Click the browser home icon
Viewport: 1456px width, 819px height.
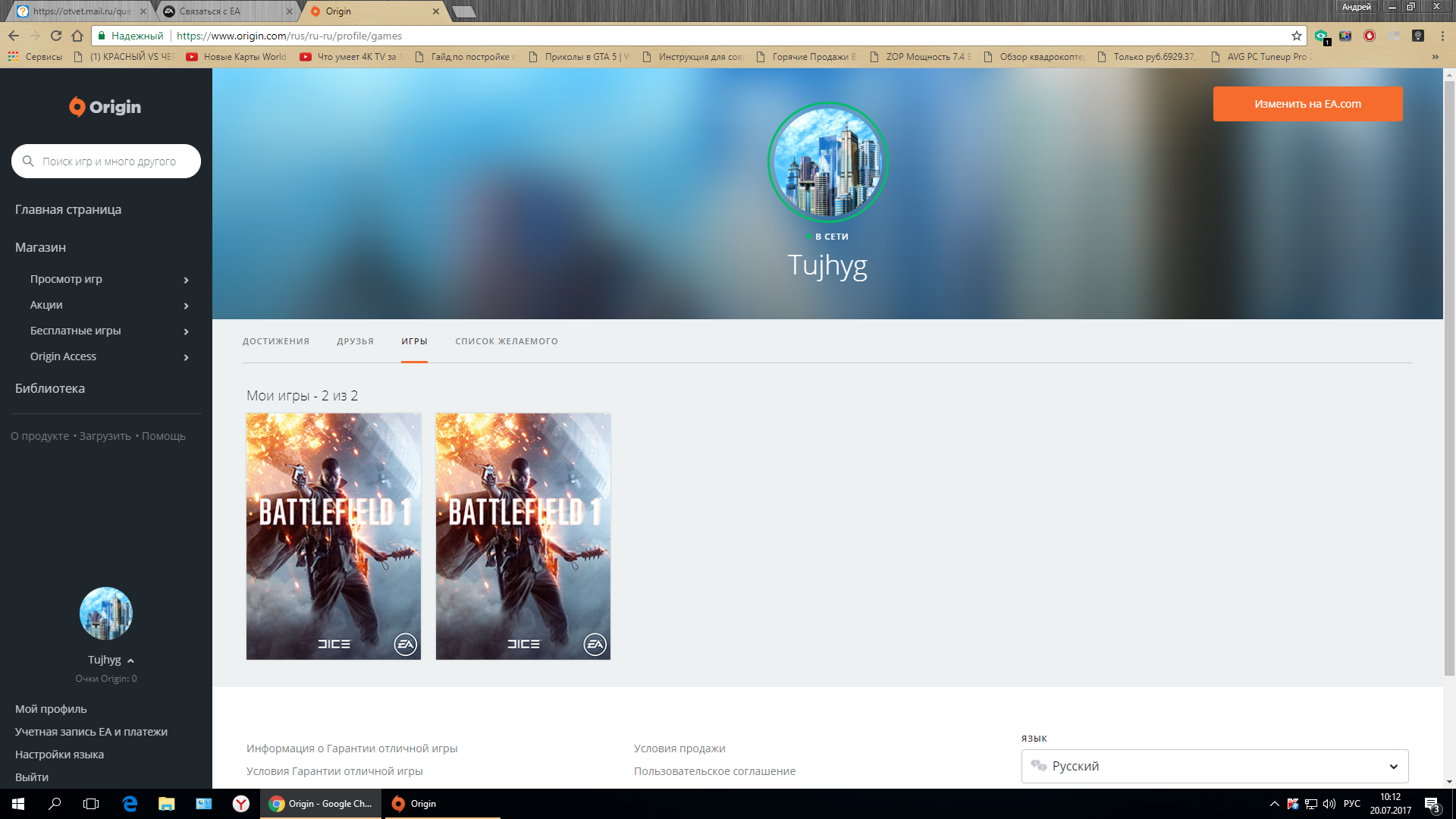click(x=77, y=36)
